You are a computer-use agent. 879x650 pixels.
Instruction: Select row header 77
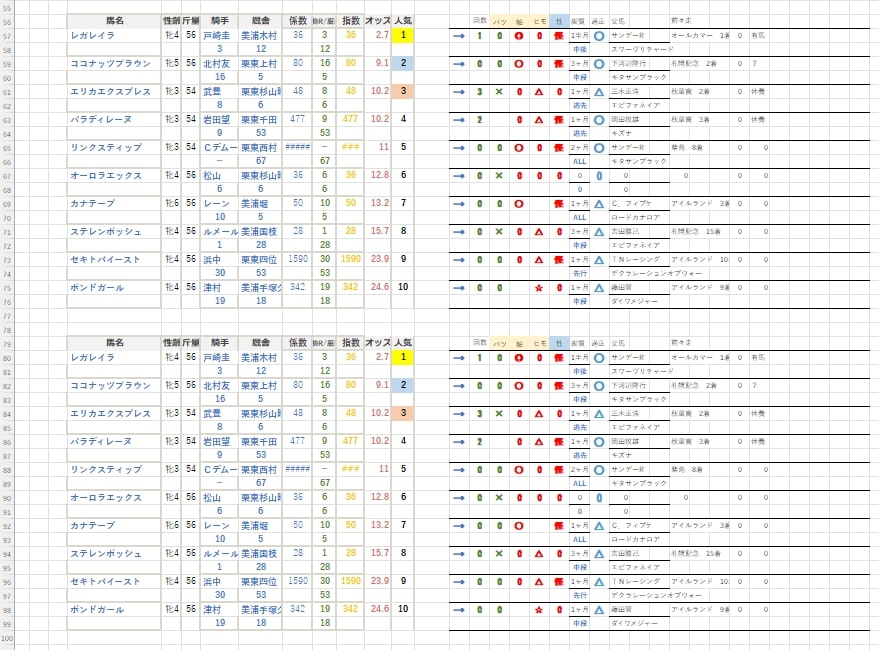click(8, 315)
